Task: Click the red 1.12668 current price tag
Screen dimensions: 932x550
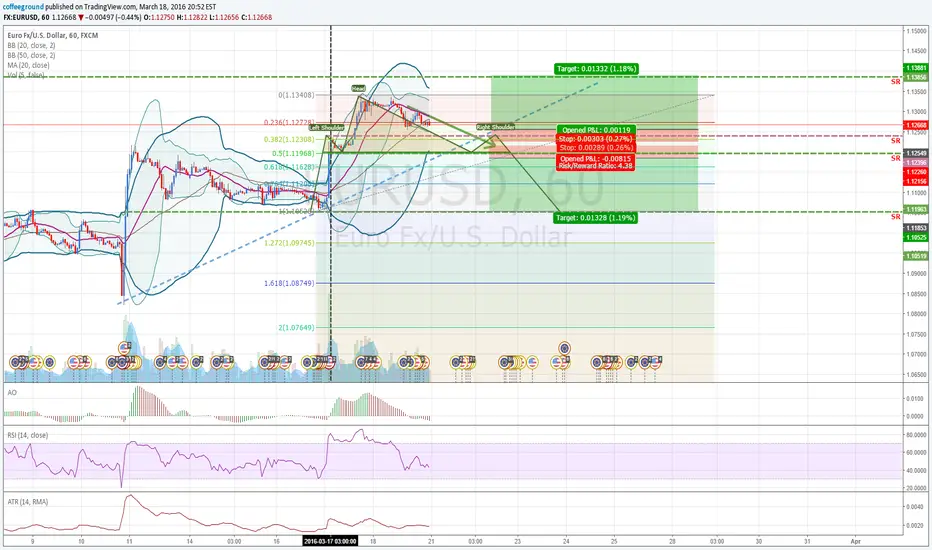Action: (915, 125)
